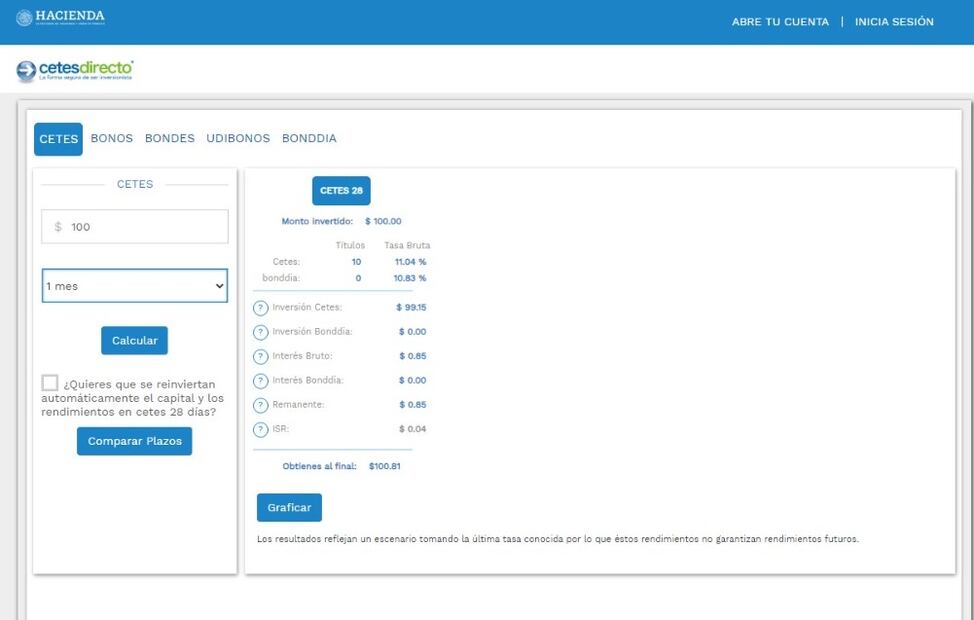Select the Interés Bruto amount $ 0.85
Screen dimensions: 974x620
(x=412, y=357)
